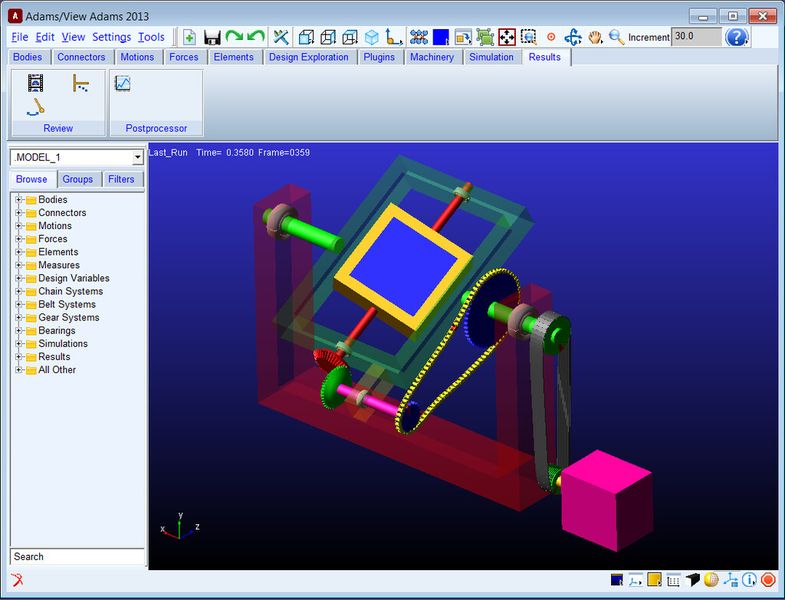Open the animation filmstrip icon in Review
This screenshot has height=600, width=785.
[37, 83]
